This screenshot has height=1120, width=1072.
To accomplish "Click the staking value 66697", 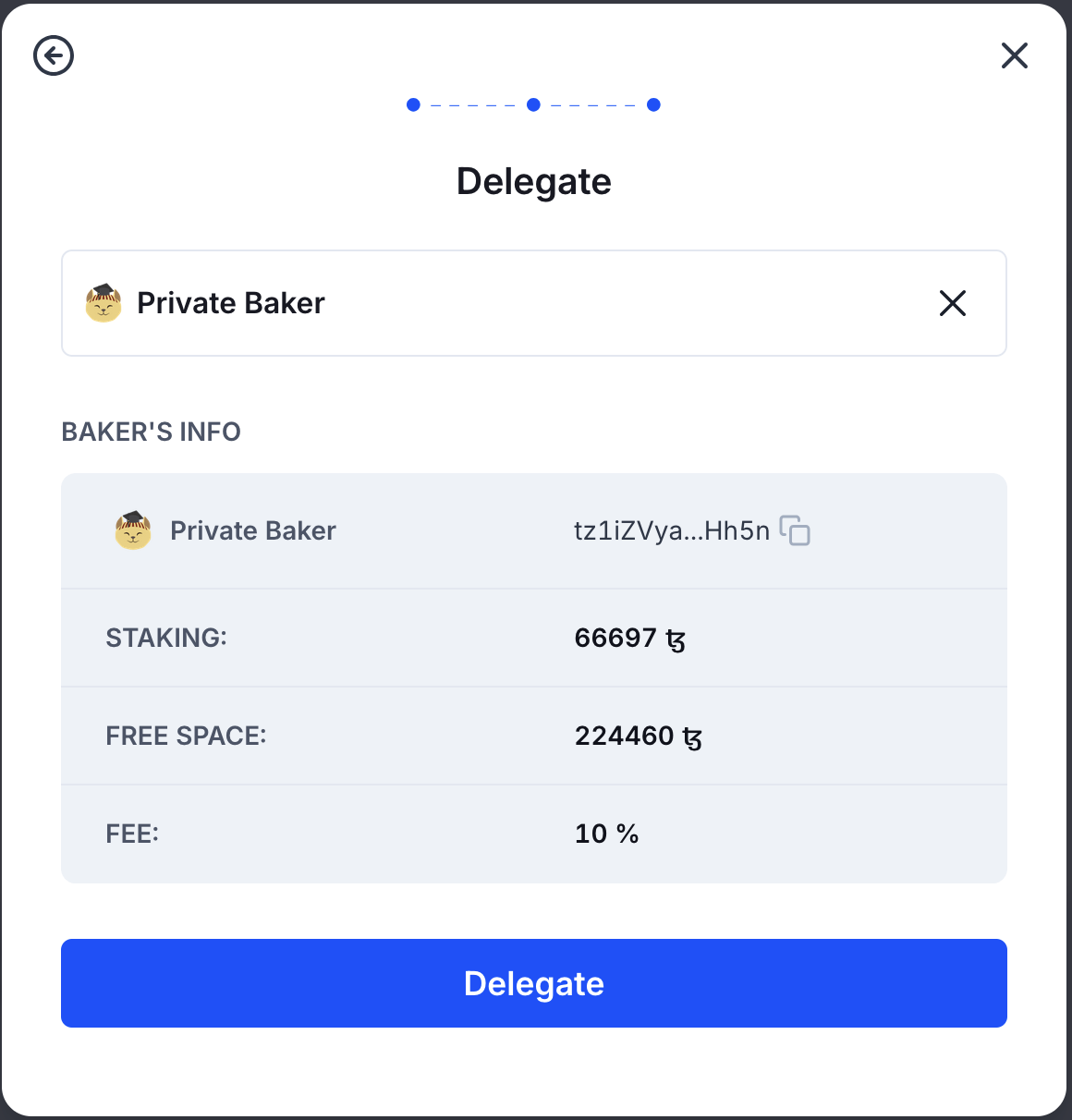I will (x=629, y=638).
